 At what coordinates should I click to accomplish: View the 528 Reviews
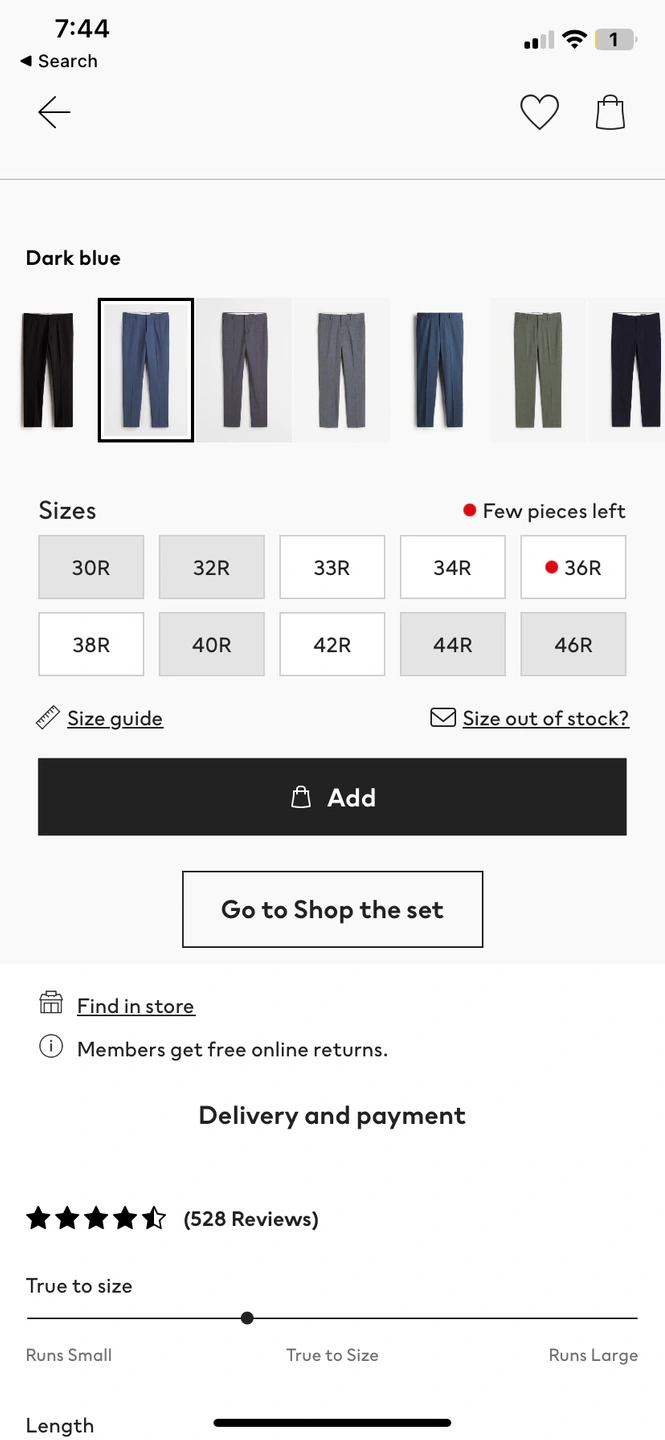tap(251, 1219)
